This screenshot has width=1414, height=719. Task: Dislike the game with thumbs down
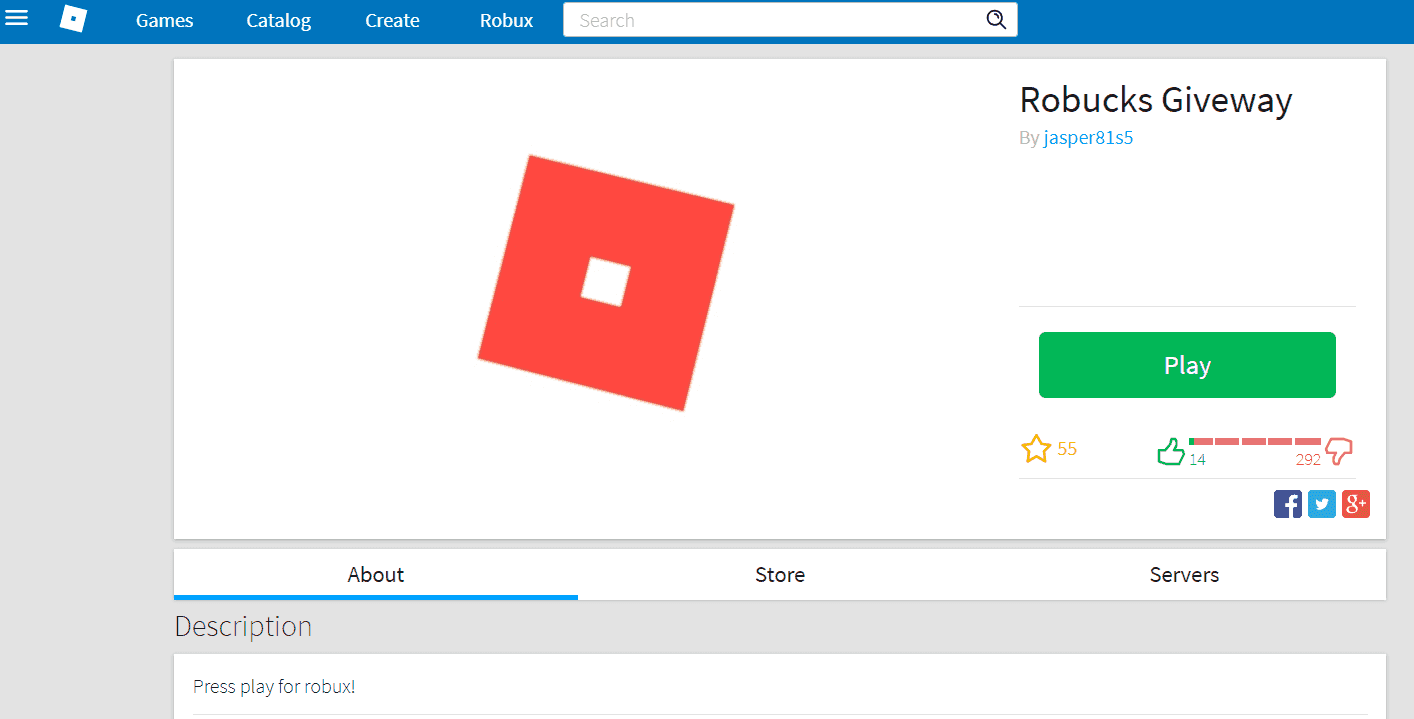[1339, 452]
